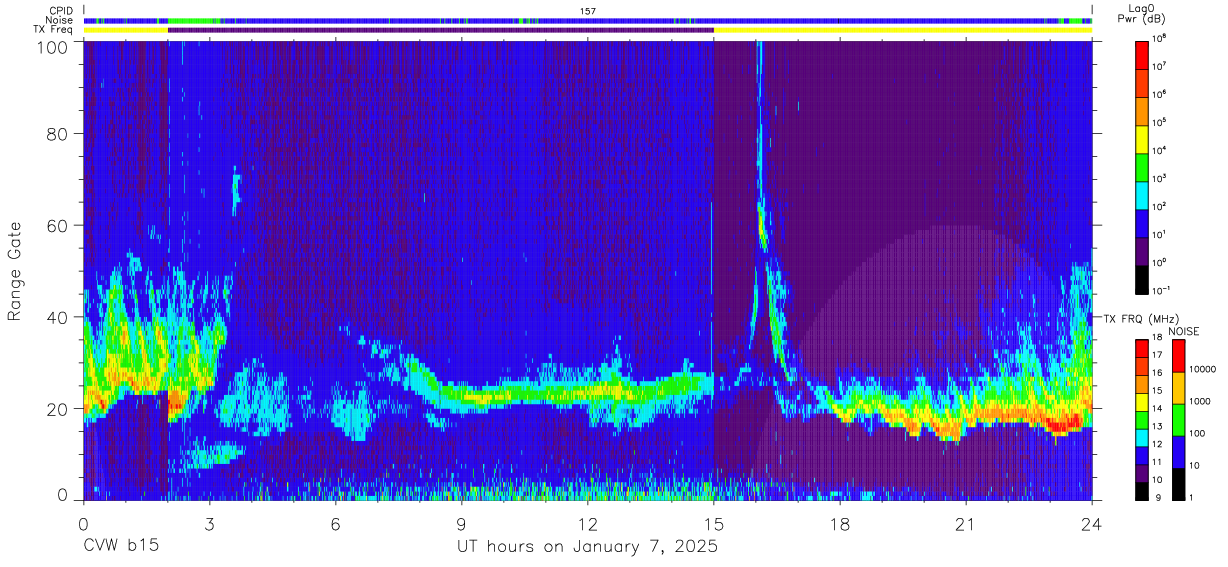
Task: Click the 10⁻¹ tick label on power colorbar
Action: [1162, 290]
